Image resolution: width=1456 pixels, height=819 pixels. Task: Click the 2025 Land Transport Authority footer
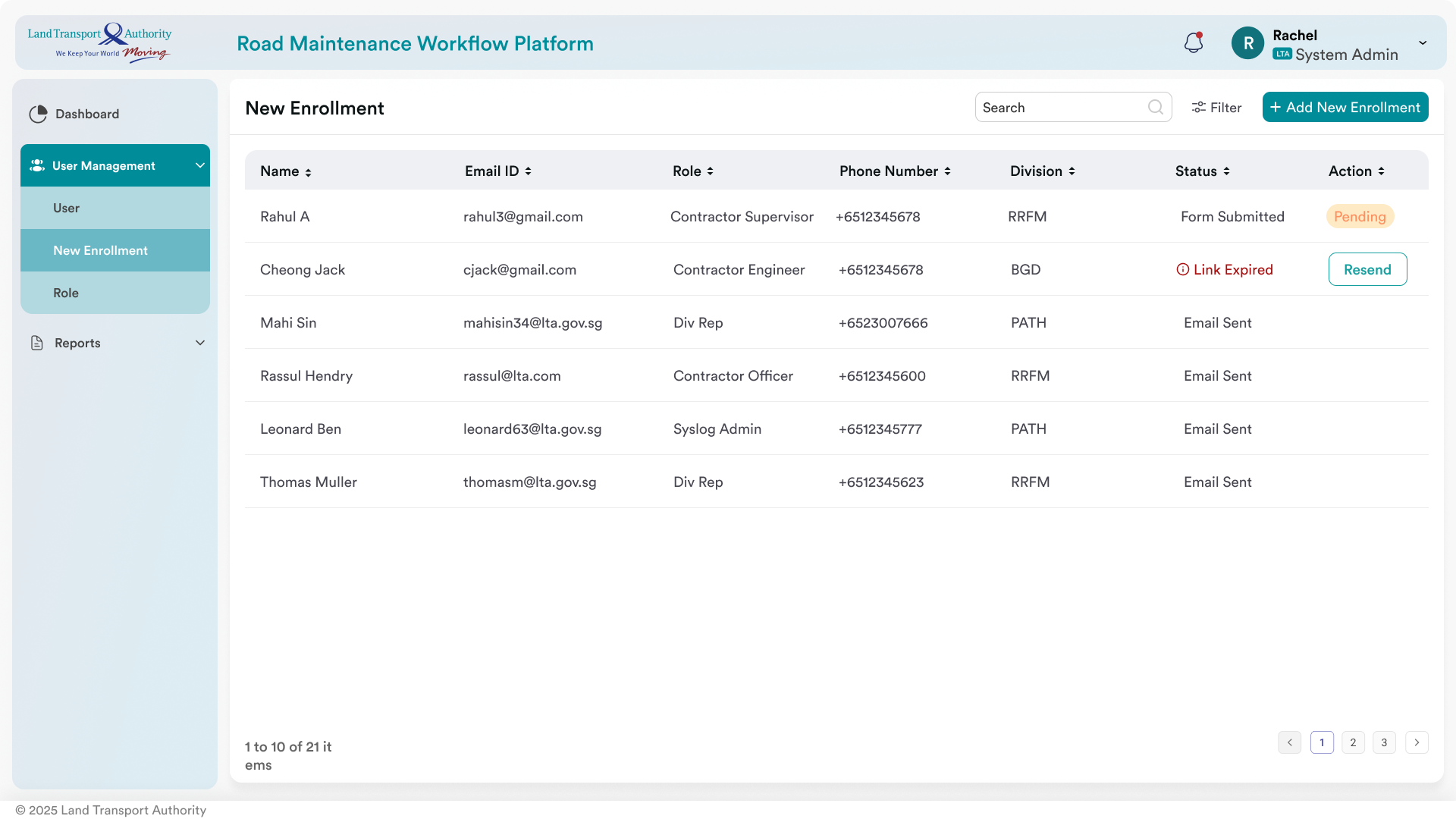(111, 810)
